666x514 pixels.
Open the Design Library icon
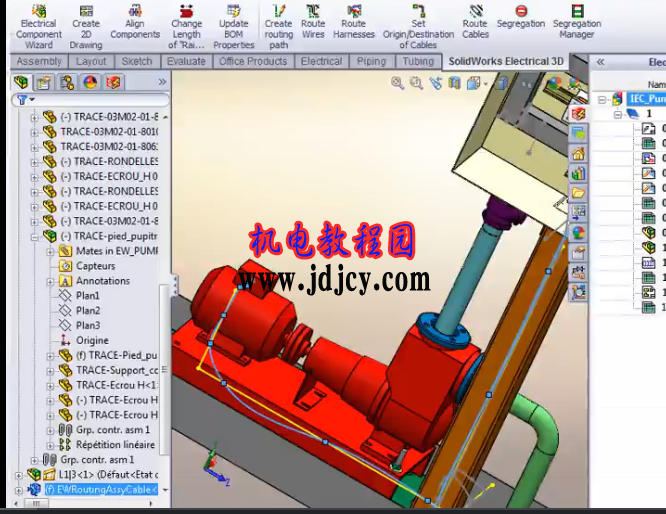click(578, 173)
